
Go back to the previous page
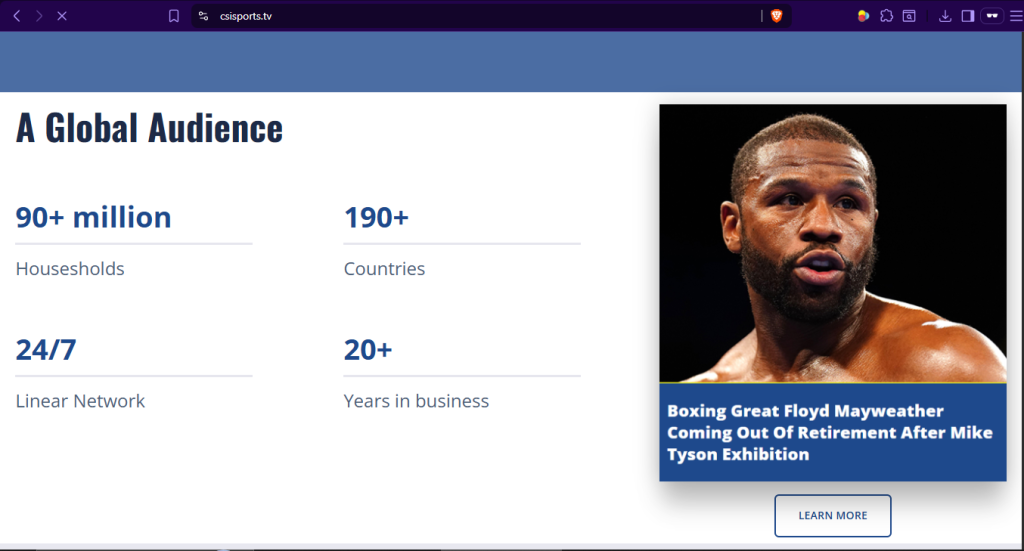[x=16, y=16]
